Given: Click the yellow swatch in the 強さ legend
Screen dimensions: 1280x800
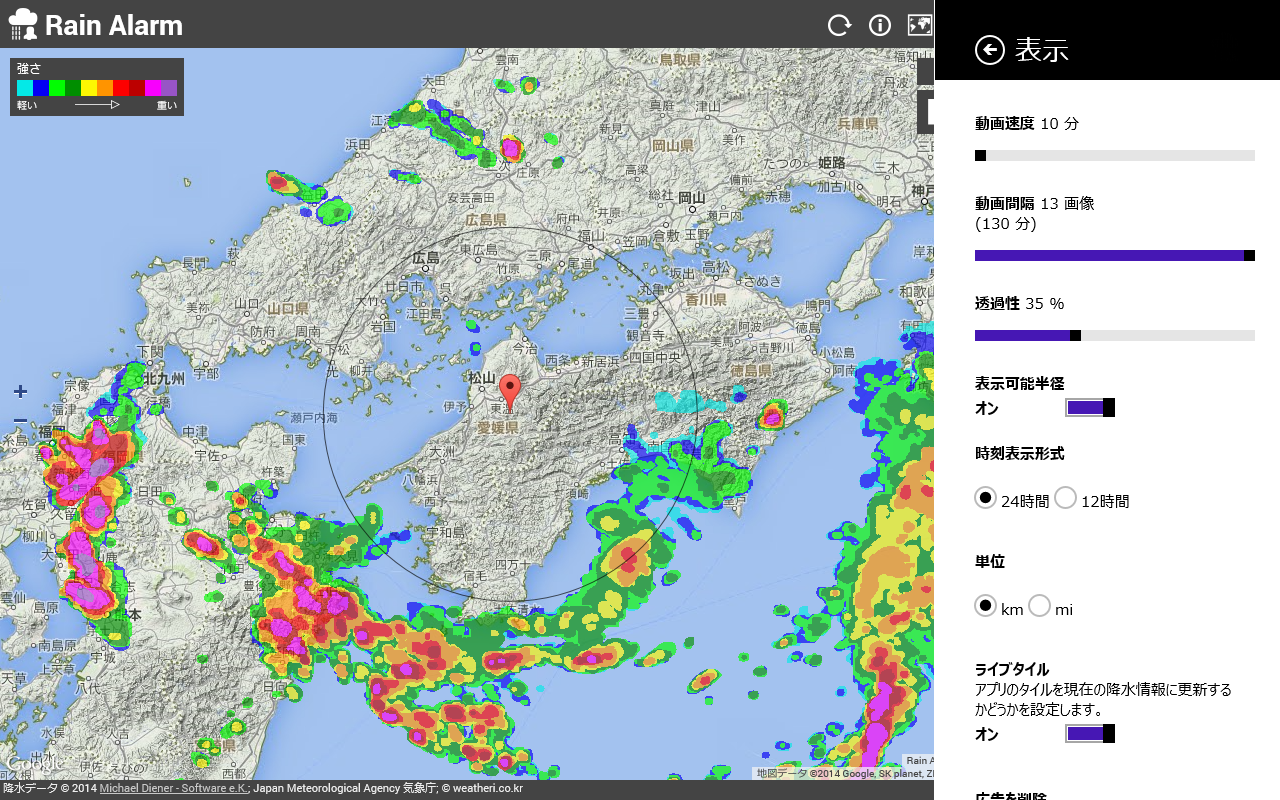Looking at the screenshot, I should [89, 88].
